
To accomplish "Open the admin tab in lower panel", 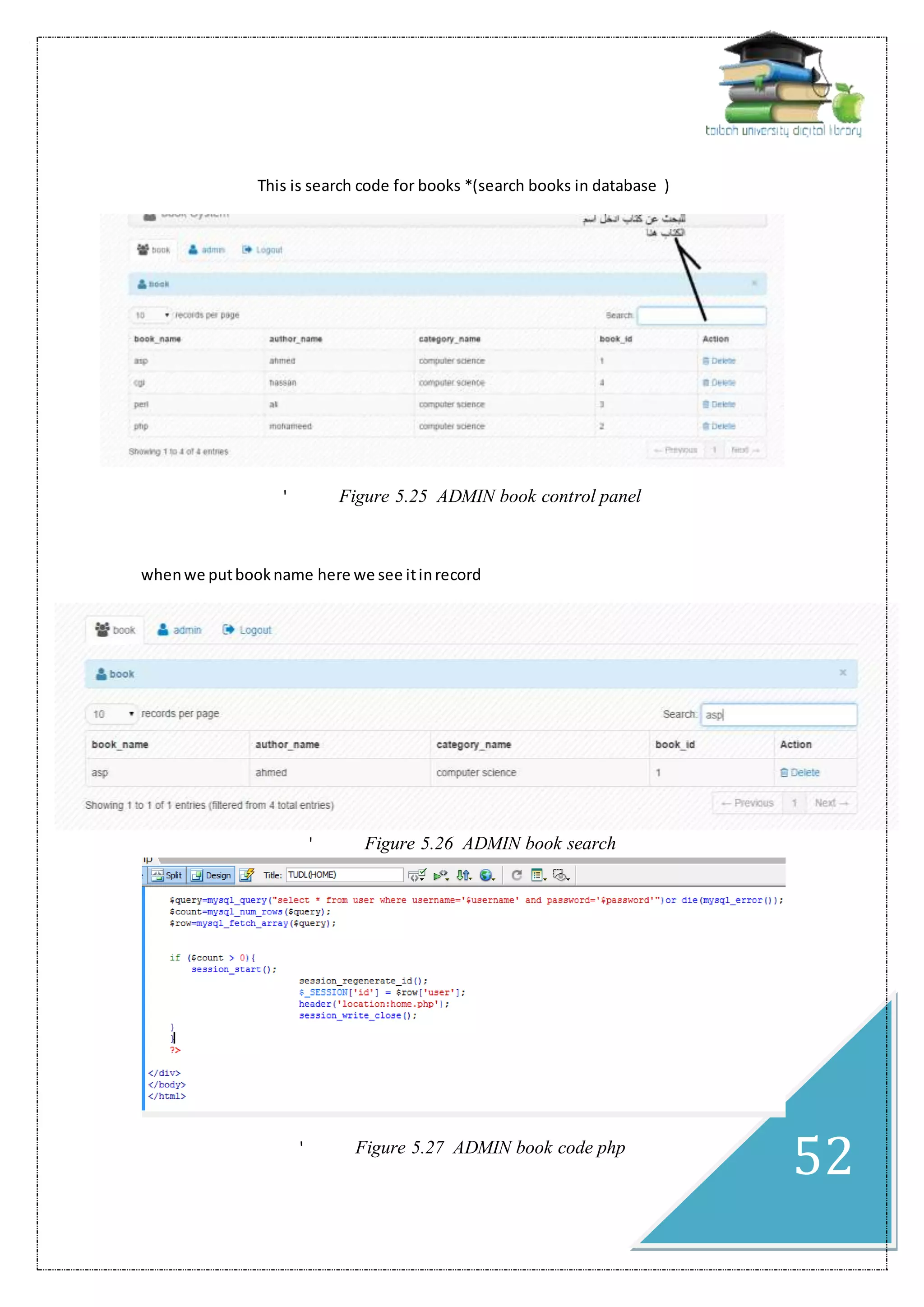I will coord(179,630).
